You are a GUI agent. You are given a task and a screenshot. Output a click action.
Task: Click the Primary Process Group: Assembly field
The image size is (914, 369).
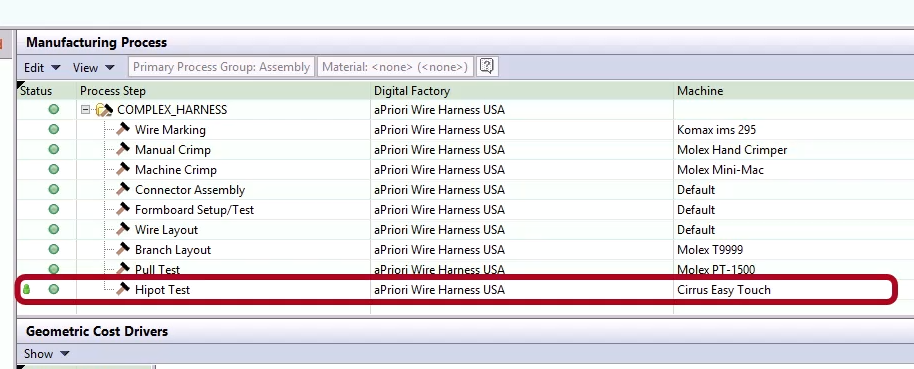coord(222,67)
